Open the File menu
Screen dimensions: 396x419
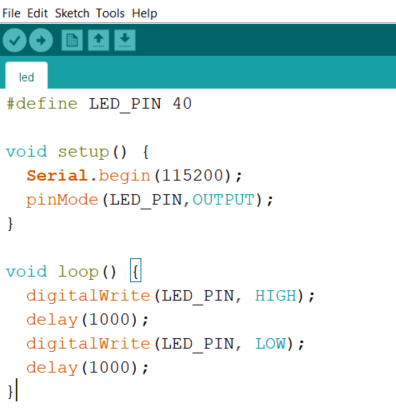tap(11, 13)
